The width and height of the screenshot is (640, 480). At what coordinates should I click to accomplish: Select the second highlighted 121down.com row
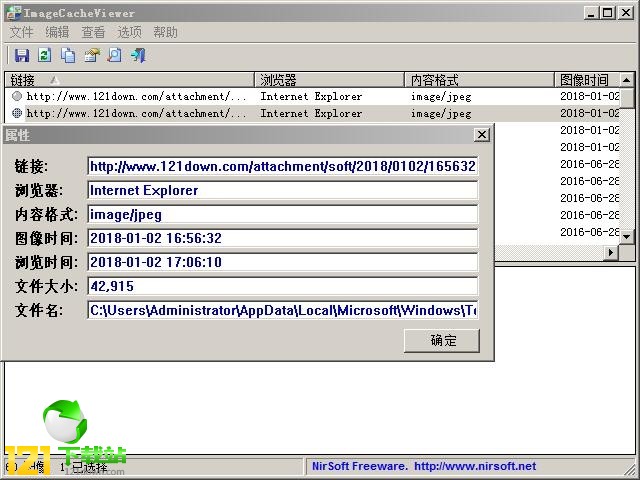312,113
